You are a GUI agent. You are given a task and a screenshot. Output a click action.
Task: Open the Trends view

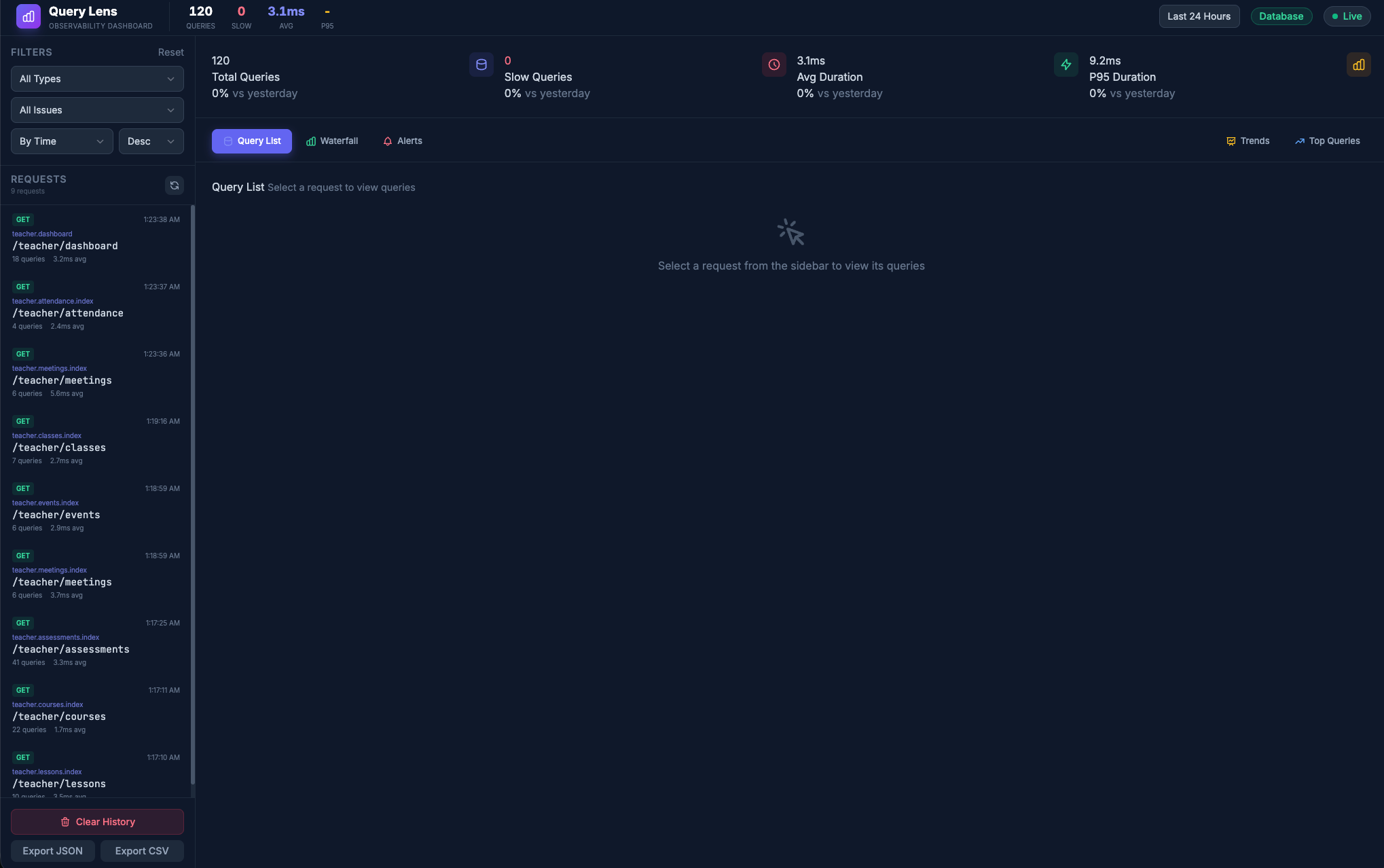pyautogui.click(x=1248, y=141)
